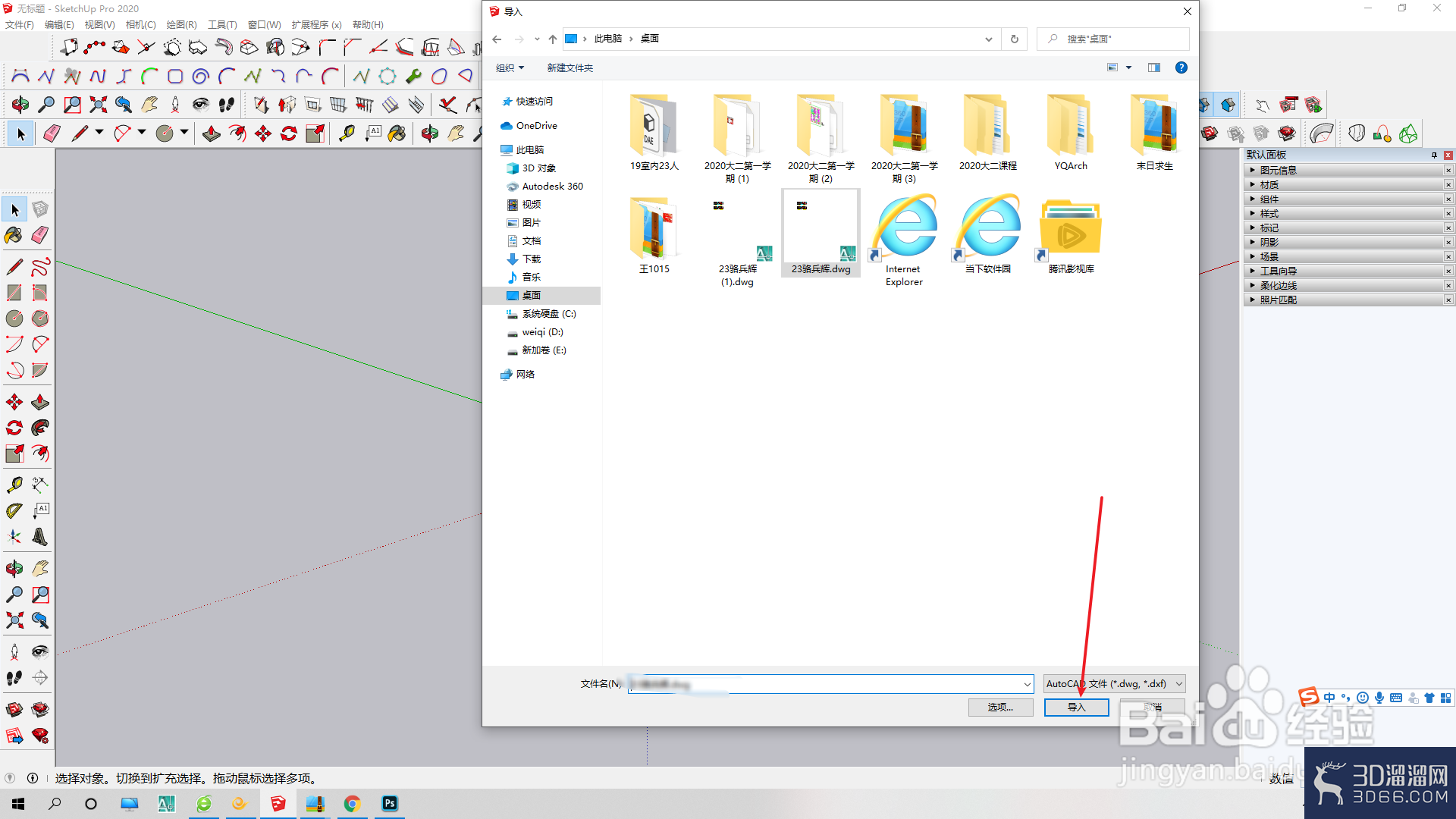Click the 文件名 input field

pos(830,684)
